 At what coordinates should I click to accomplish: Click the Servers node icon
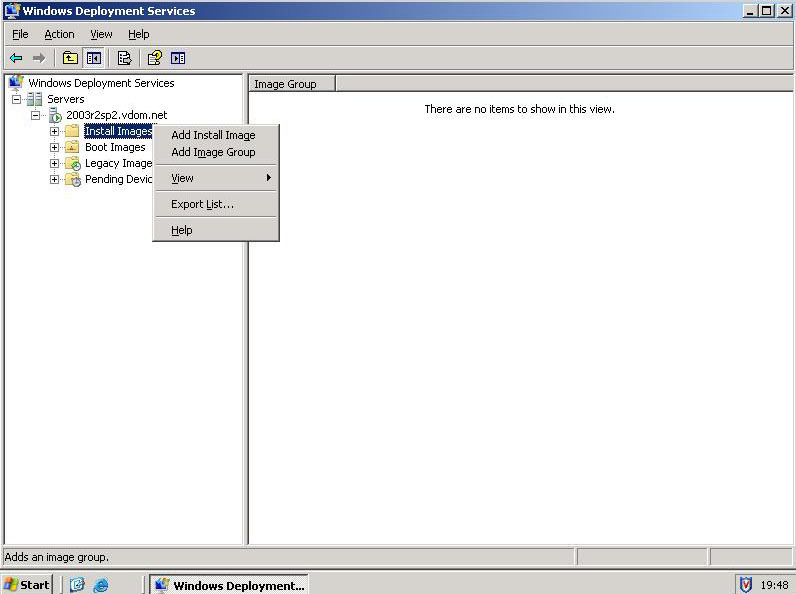pyautogui.click(x=35, y=99)
